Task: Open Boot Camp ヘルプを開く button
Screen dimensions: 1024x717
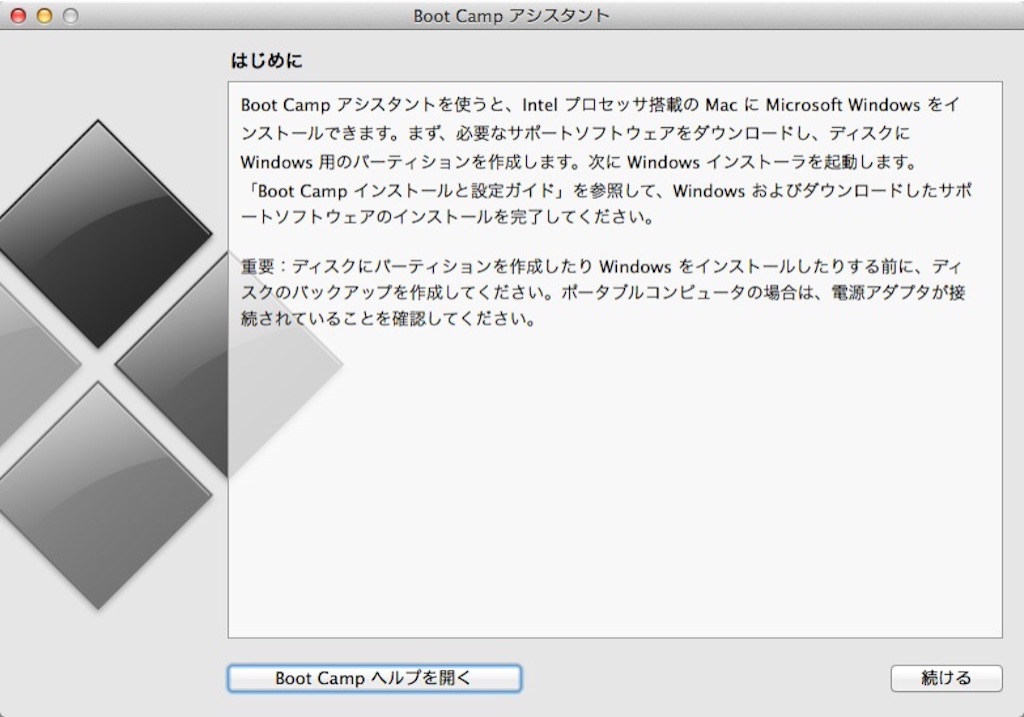Action: click(x=374, y=678)
